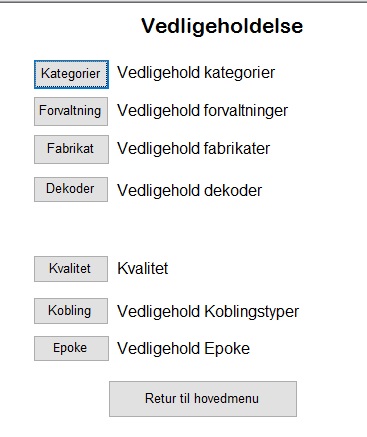Click the Vedligehold fabrikater label
The height and width of the screenshot is (437, 367).
193,149
